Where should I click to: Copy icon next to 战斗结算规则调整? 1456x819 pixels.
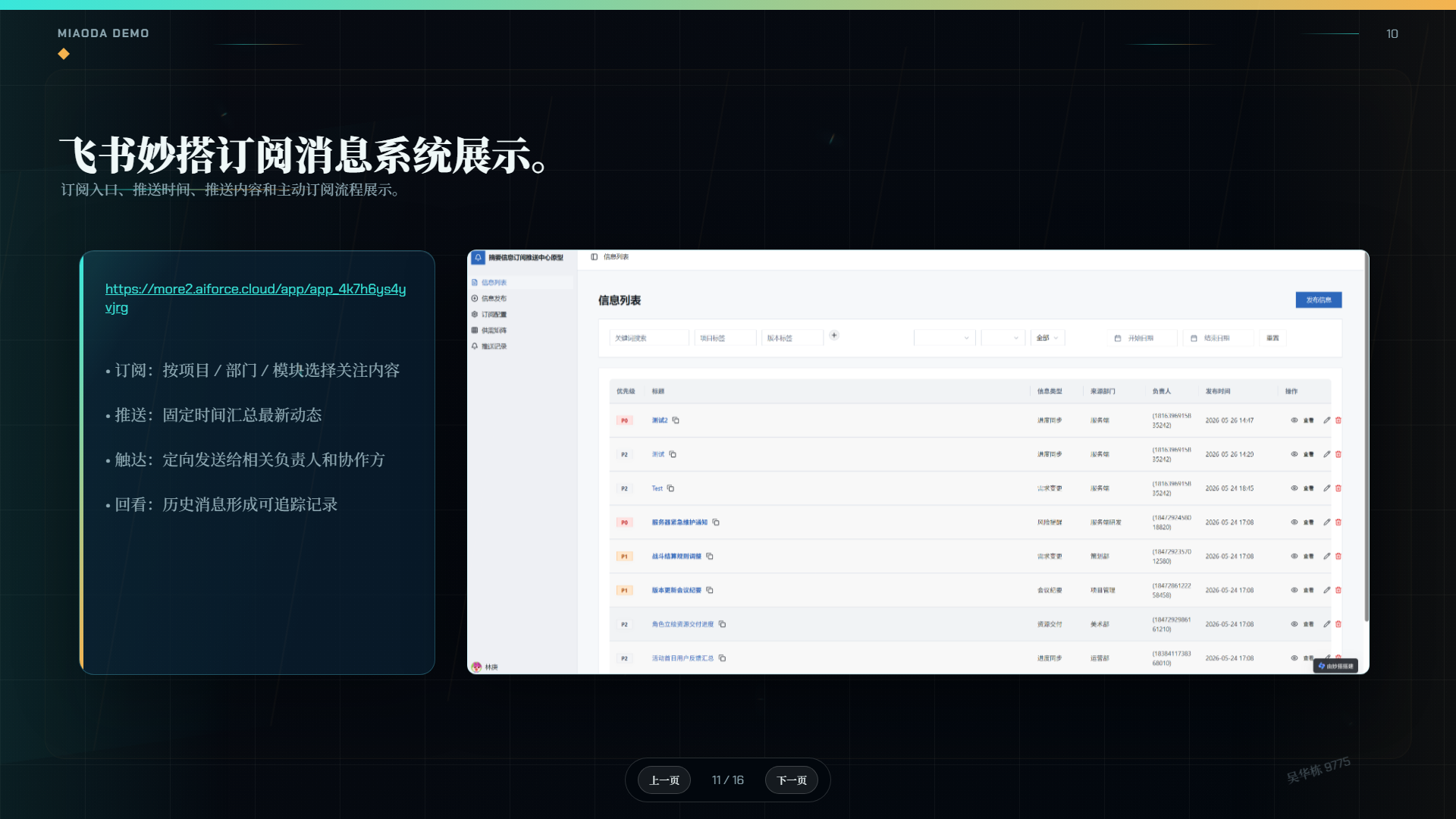click(x=710, y=556)
